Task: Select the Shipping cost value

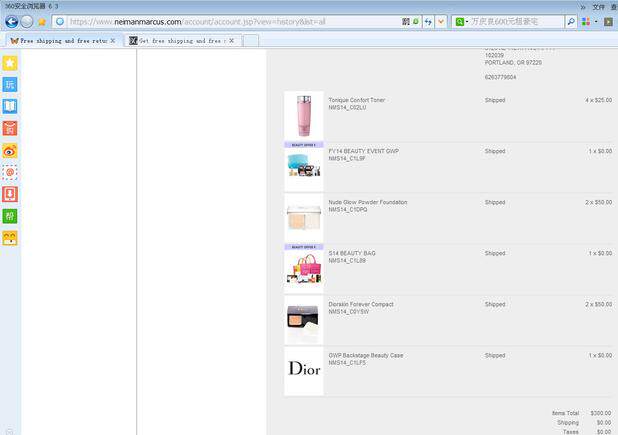Action: point(604,422)
